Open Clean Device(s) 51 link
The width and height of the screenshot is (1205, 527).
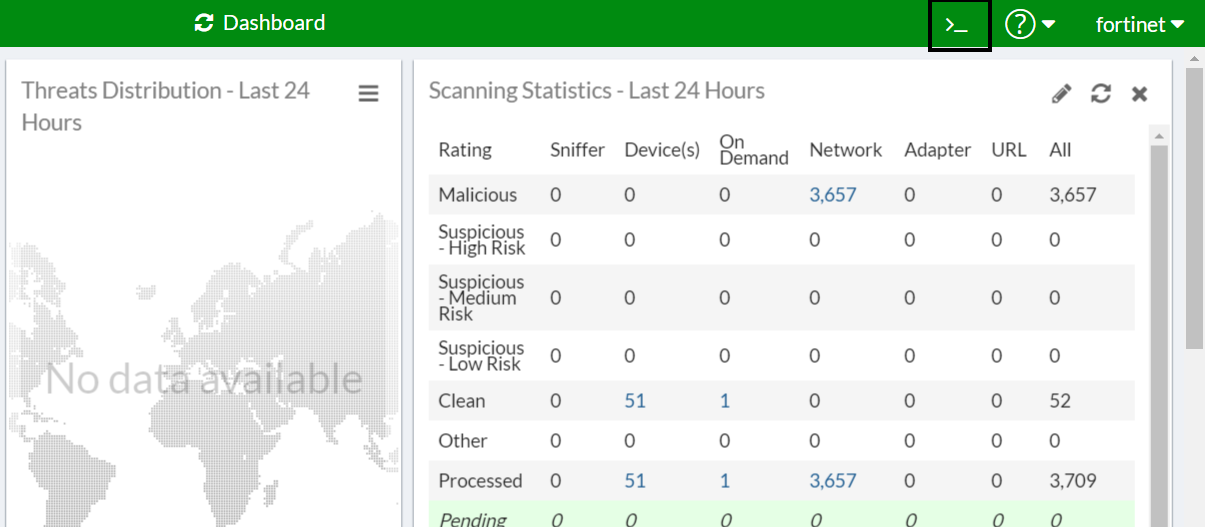pos(635,401)
